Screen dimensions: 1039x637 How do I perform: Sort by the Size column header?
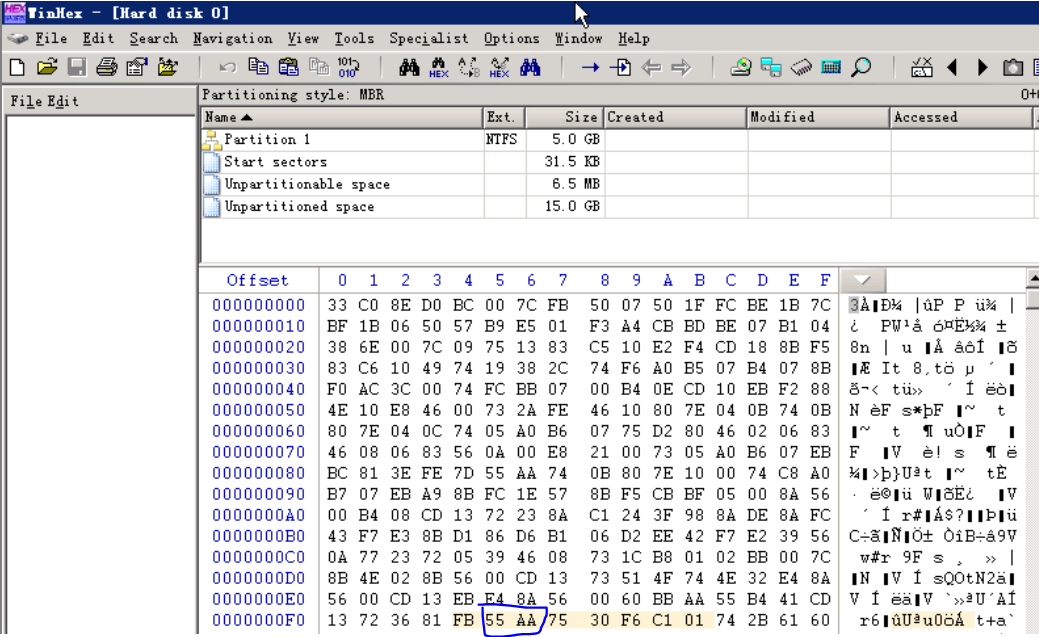click(565, 117)
